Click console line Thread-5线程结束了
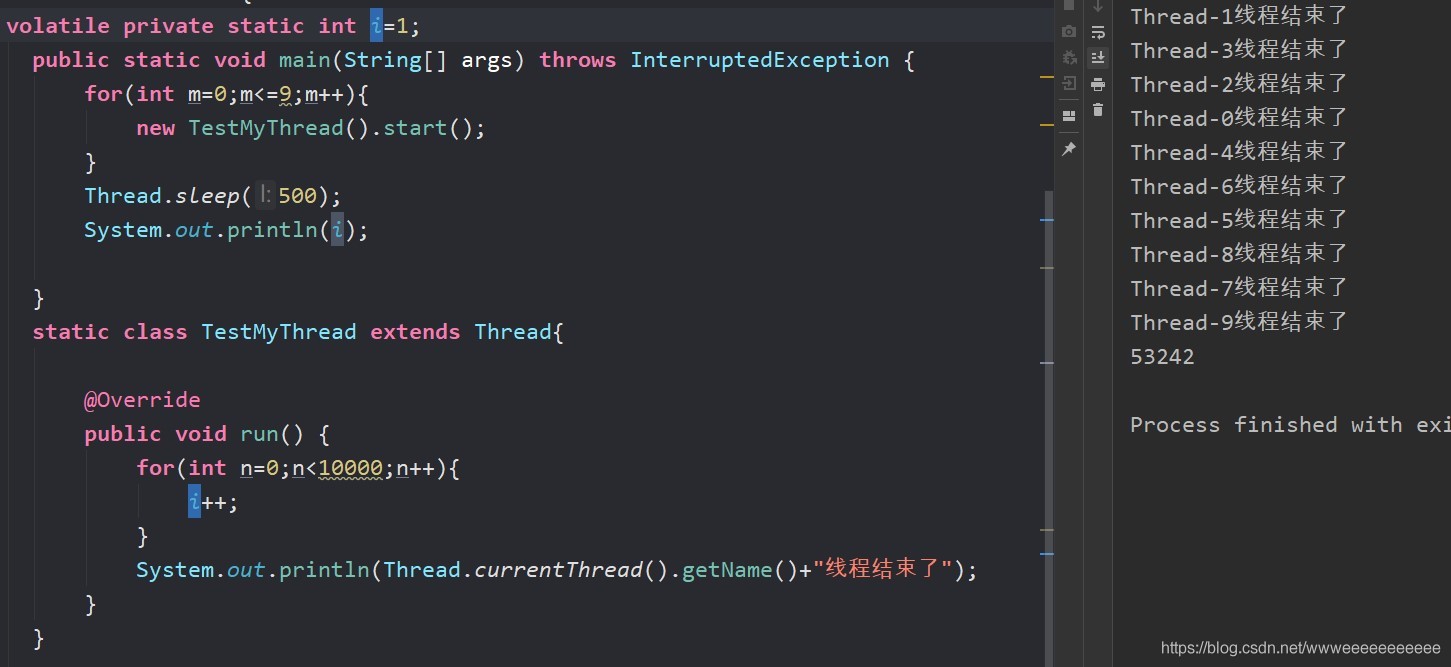This screenshot has width=1451, height=667. 1239,220
